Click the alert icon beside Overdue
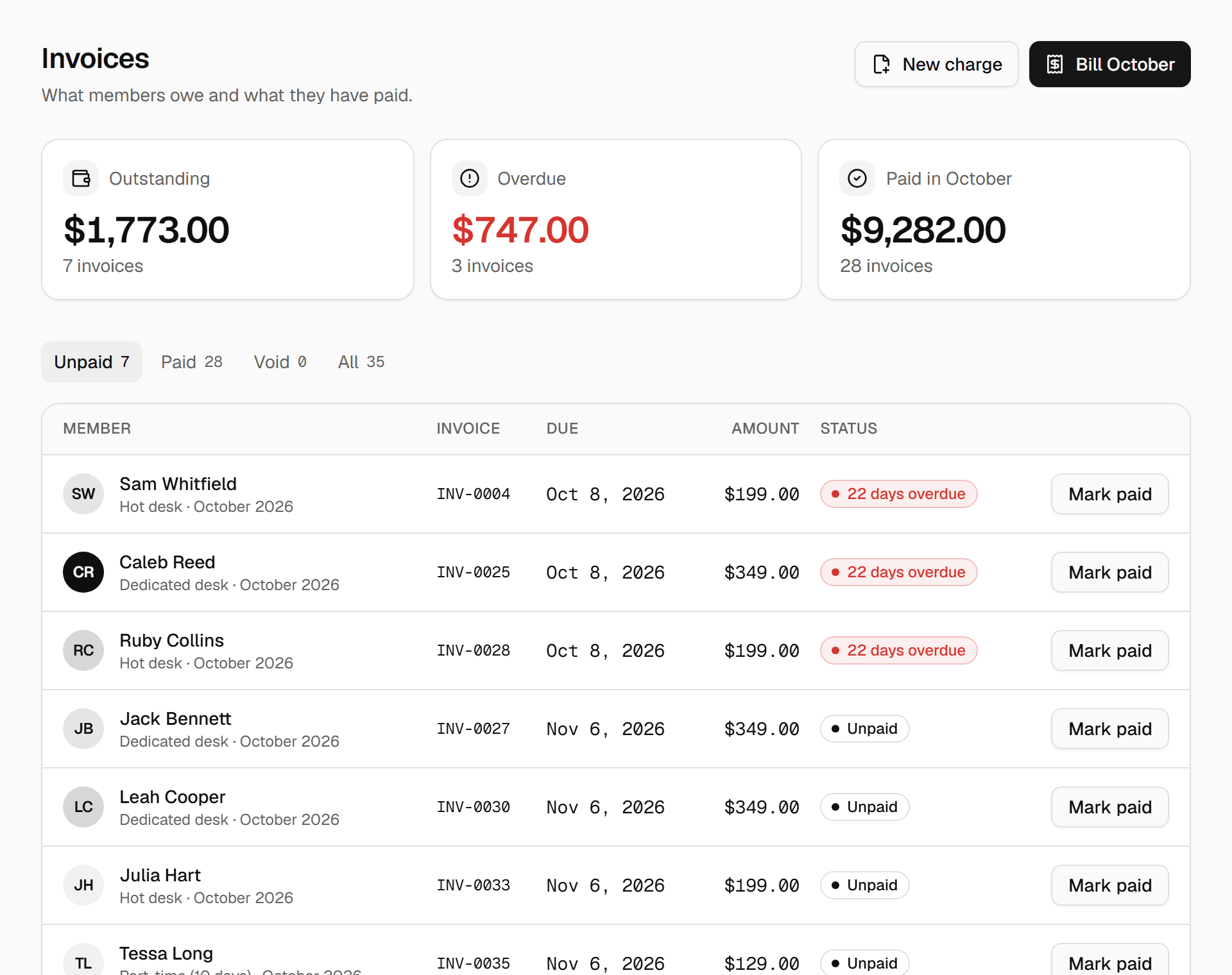This screenshot has height=975, width=1232. [x=470, y=178]
